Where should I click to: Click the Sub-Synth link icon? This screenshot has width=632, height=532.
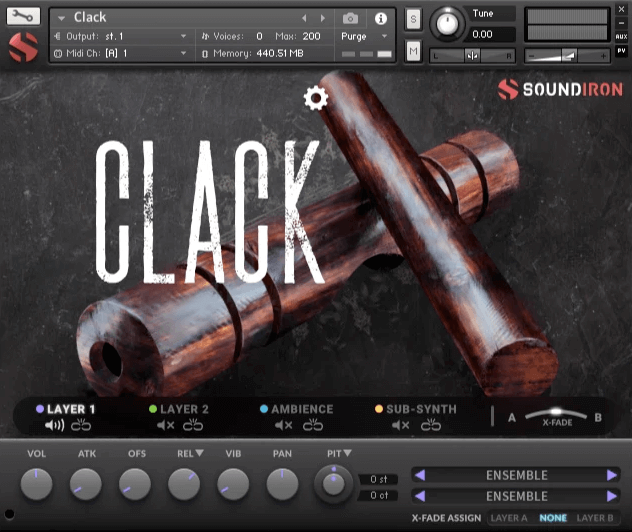click(430, 425)
